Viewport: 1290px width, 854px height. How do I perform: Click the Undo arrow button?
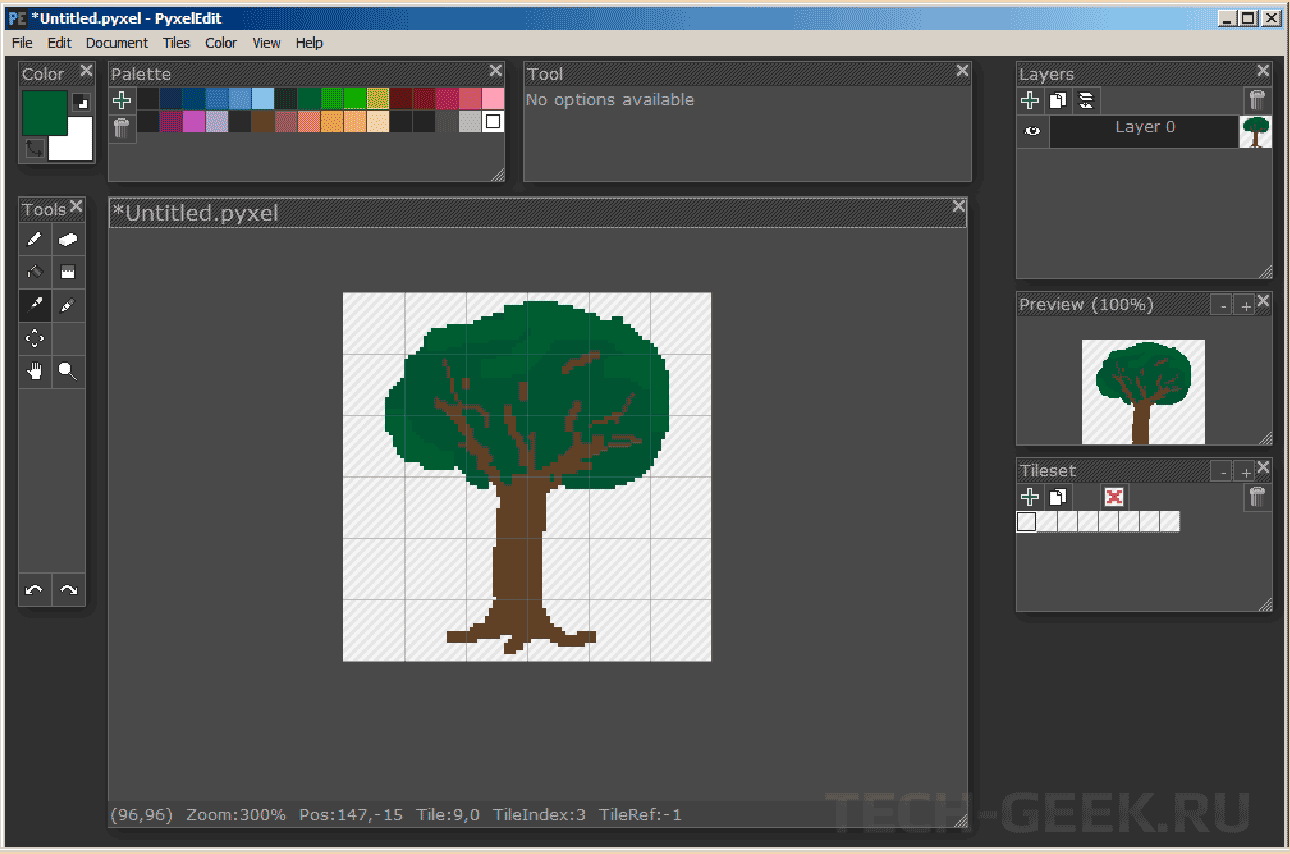(x=35, y=590)
